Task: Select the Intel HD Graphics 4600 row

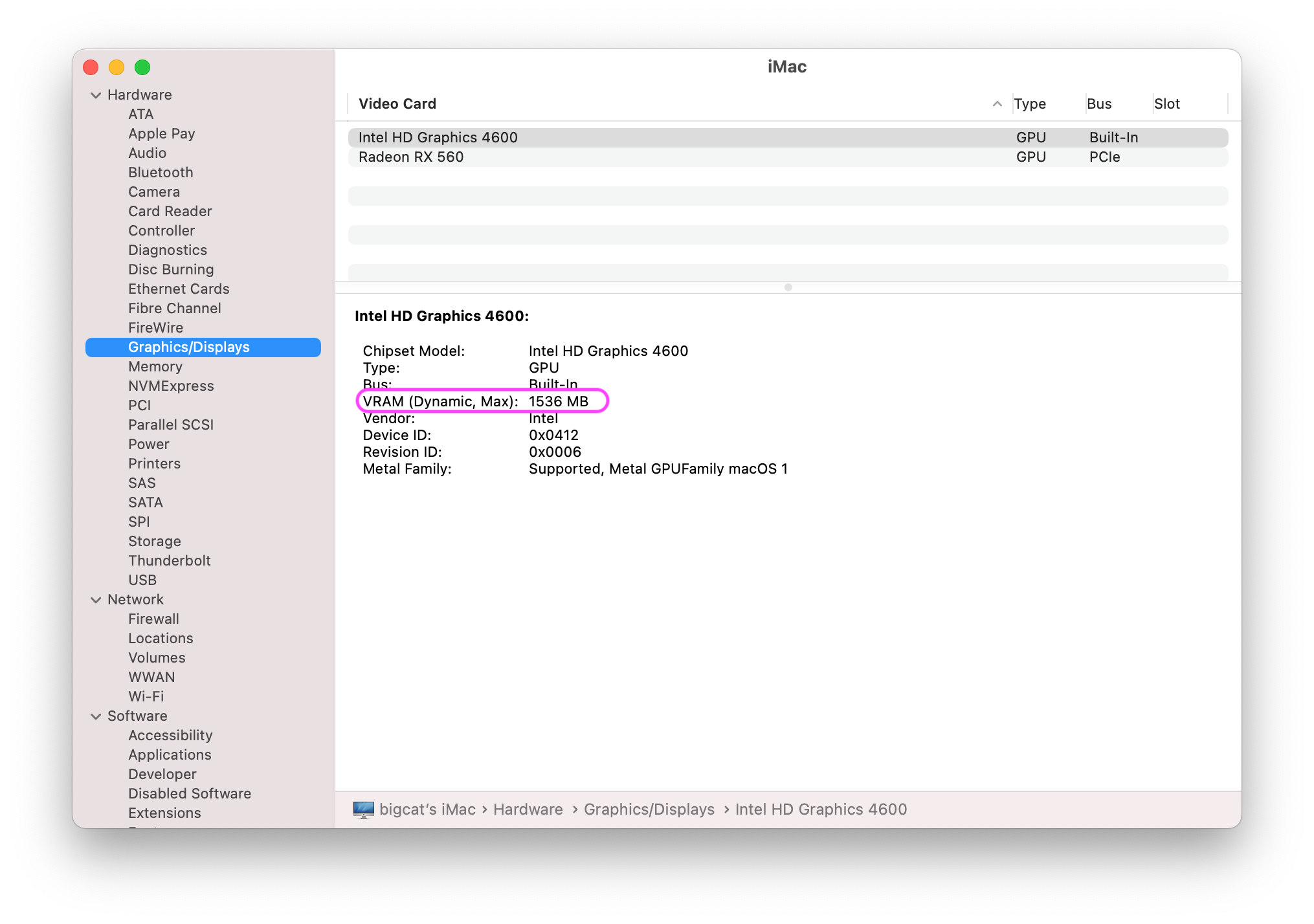Action: pyautogui.click(x=438, y=138)
